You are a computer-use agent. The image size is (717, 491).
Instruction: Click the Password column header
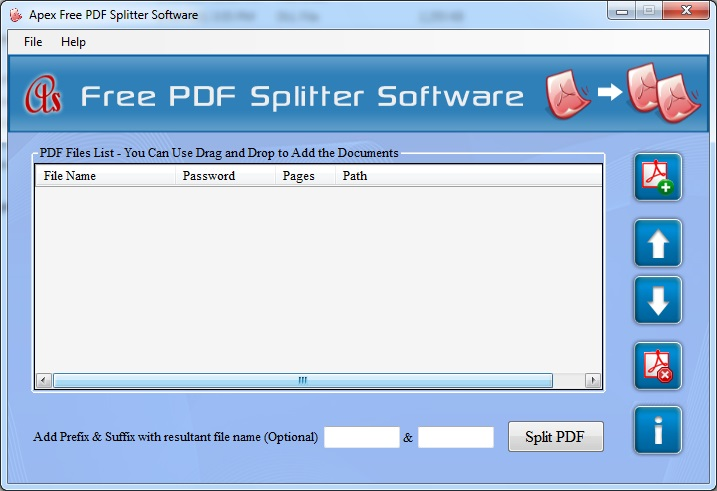point(225,176)
